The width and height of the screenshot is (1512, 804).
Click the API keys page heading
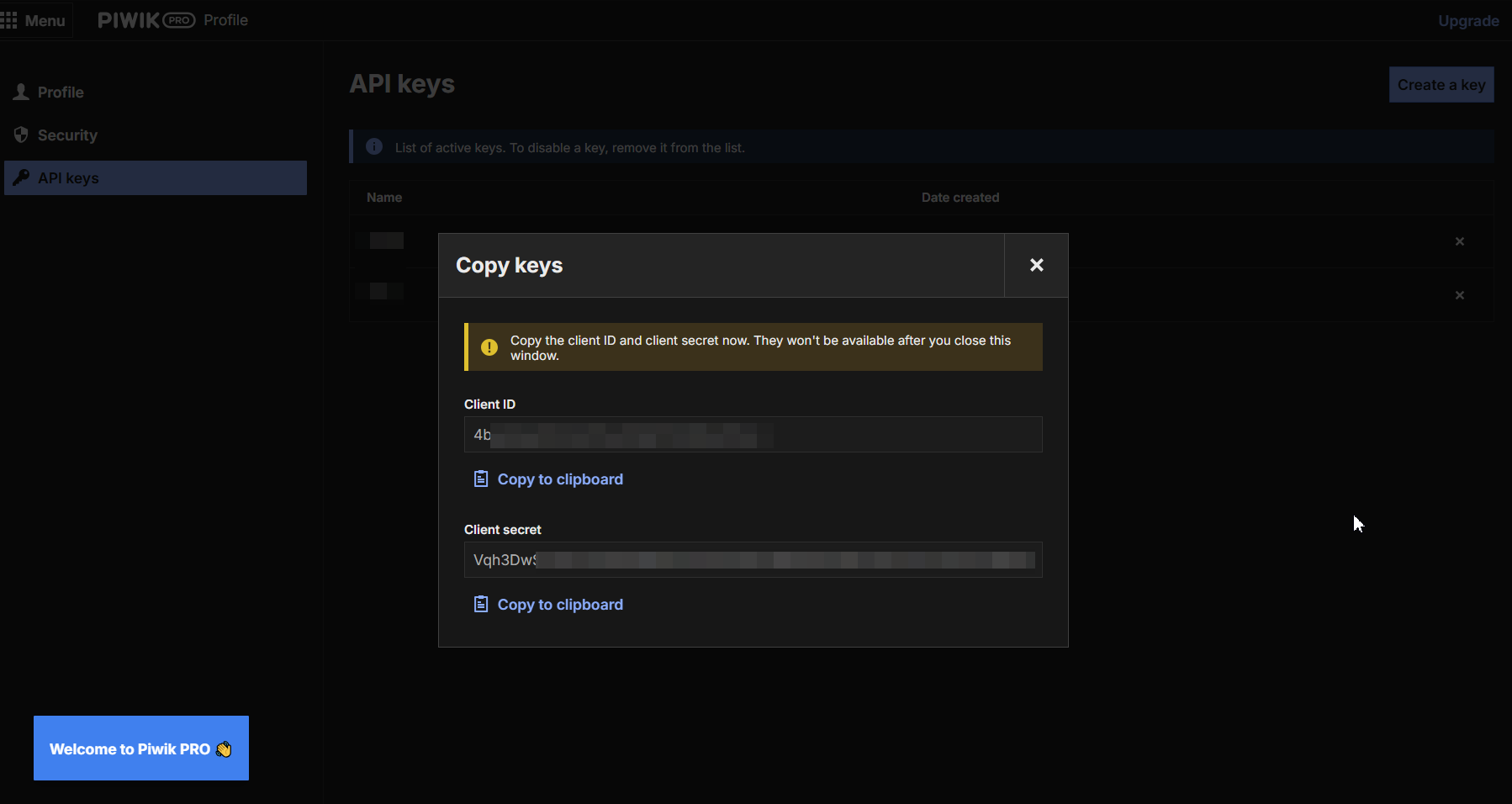click(402, 84)
